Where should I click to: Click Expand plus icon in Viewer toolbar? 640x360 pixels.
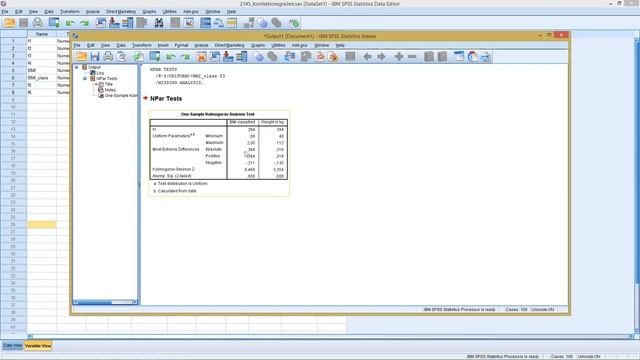pos(399,57)
